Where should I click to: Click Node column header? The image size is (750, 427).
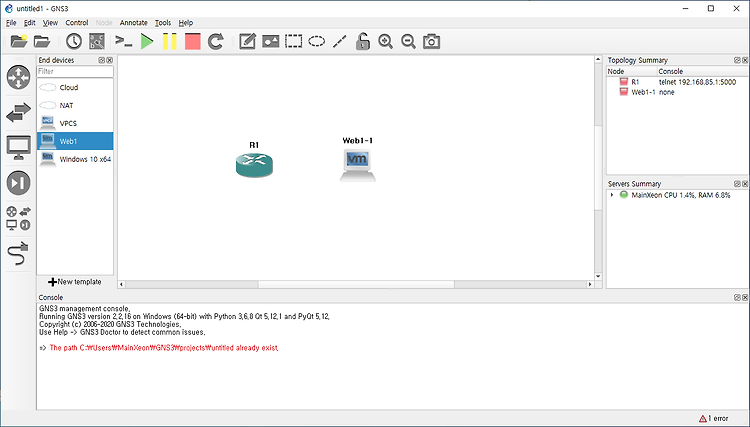[x=632, y=71]
